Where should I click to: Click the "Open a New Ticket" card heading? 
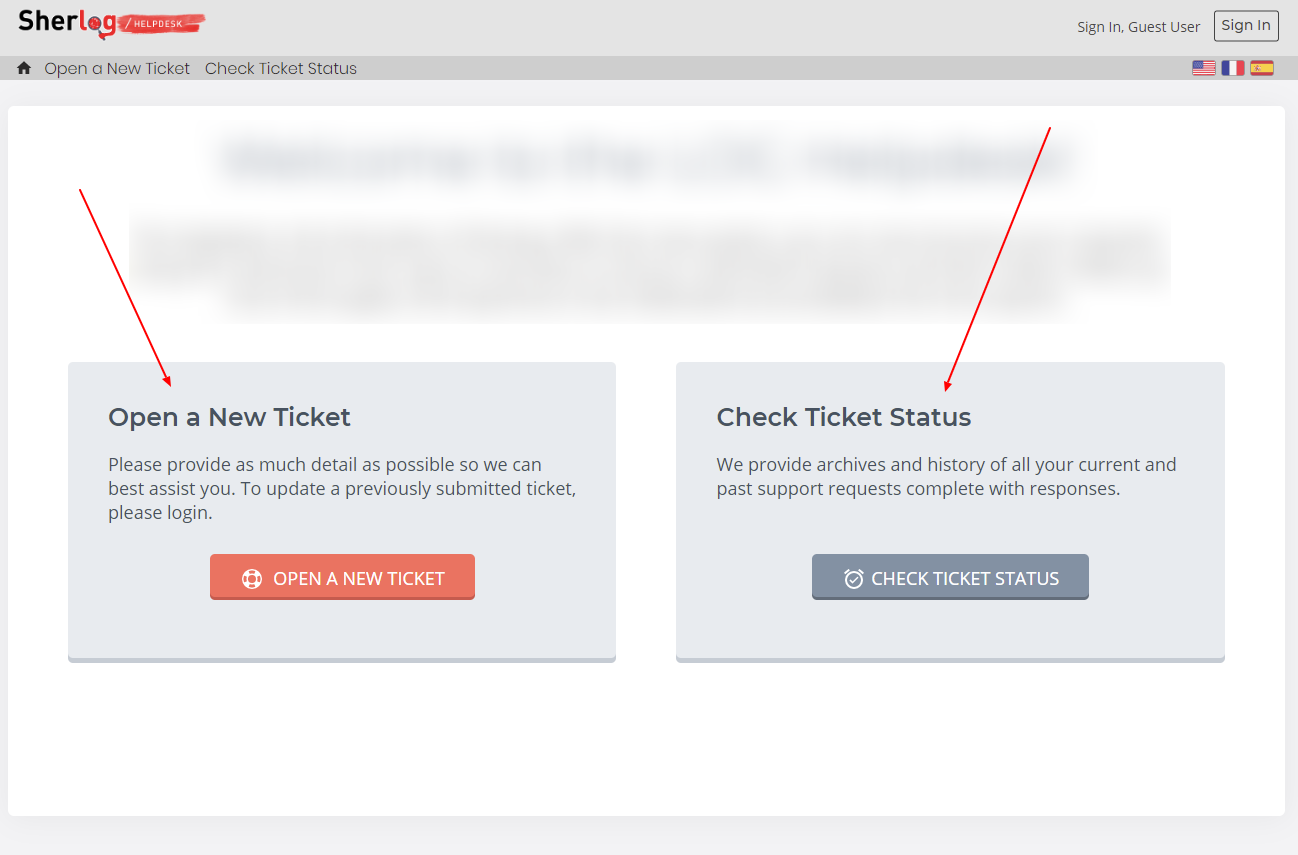[x=229, y=417]
